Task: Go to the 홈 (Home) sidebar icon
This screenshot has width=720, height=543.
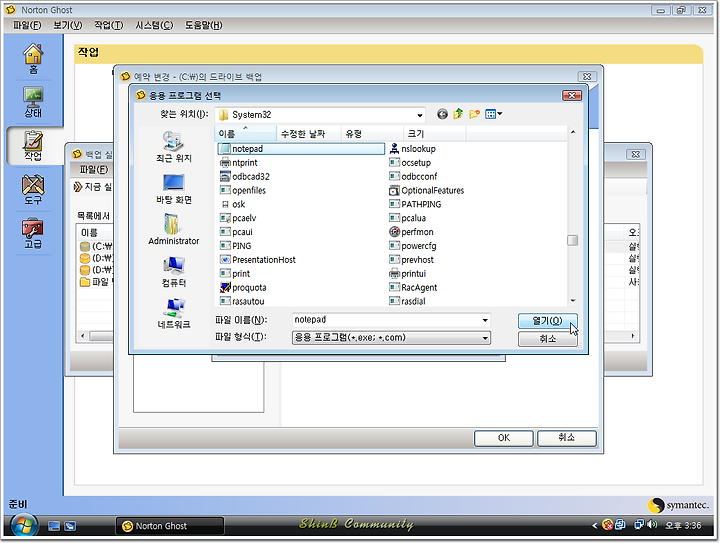Action: click(x=33, y=59)
